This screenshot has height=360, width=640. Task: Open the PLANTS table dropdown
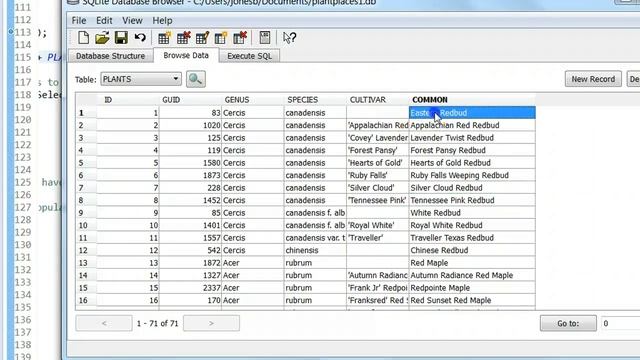coord(141,79)
